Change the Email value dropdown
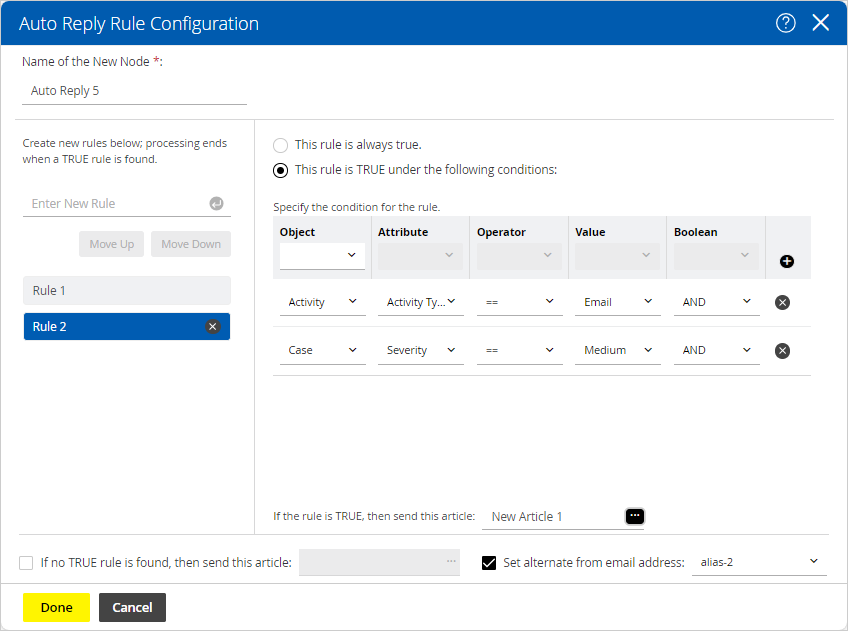Image resolution: width=848 pixels, height=631 pixels. [618, 302]
